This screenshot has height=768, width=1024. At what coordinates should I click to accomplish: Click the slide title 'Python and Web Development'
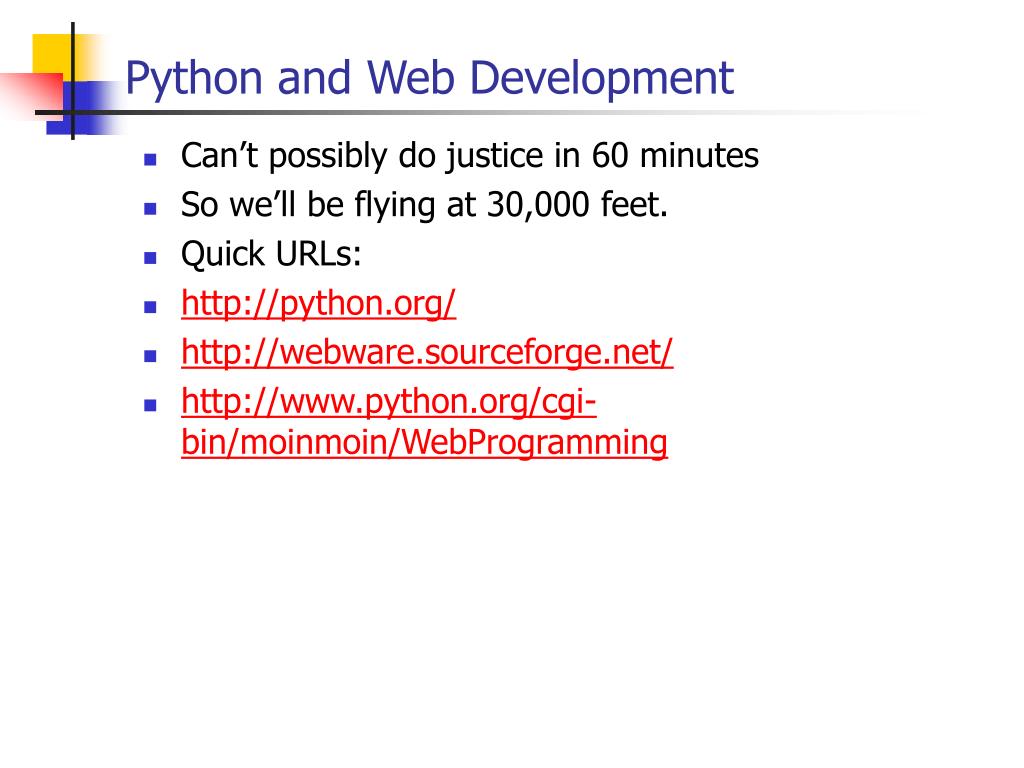[429, 79]
